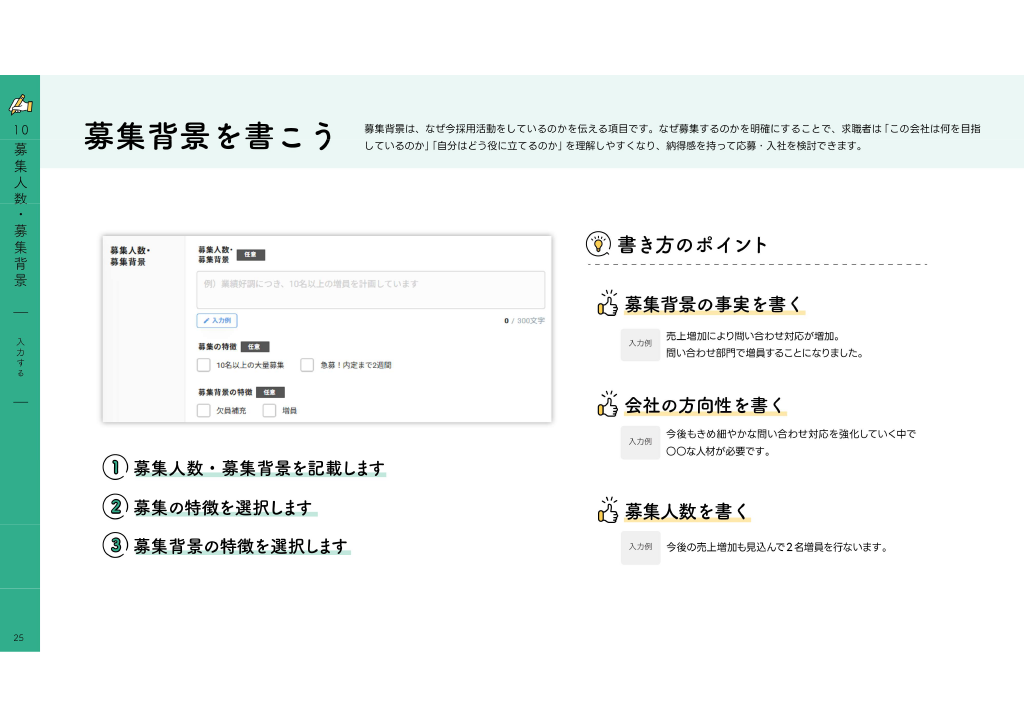Click the 募集背景を書こう page heading
This screenshot has height=726, width=1024.
click(210, 136)
